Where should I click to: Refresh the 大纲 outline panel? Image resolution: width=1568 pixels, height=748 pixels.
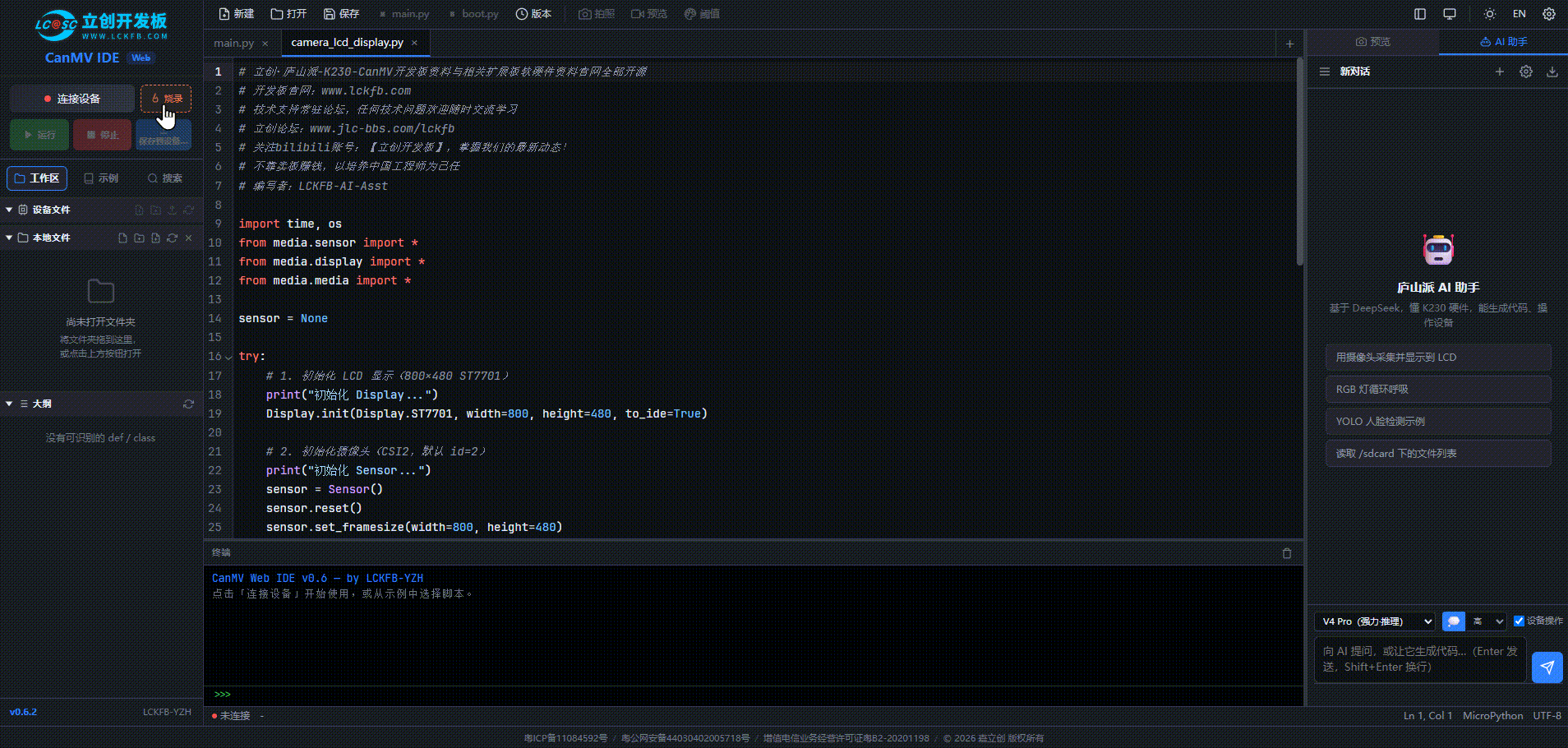click(188, 404)
